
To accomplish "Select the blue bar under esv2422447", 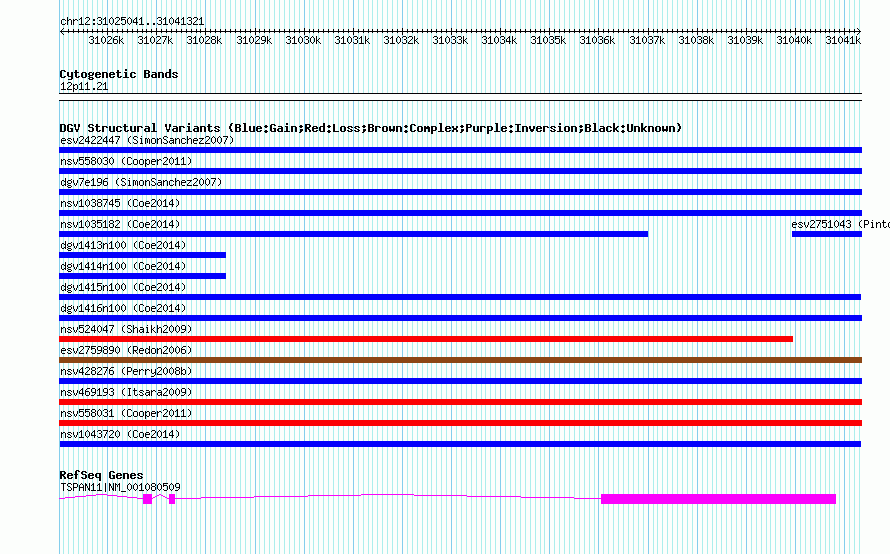I will (460, 150).
